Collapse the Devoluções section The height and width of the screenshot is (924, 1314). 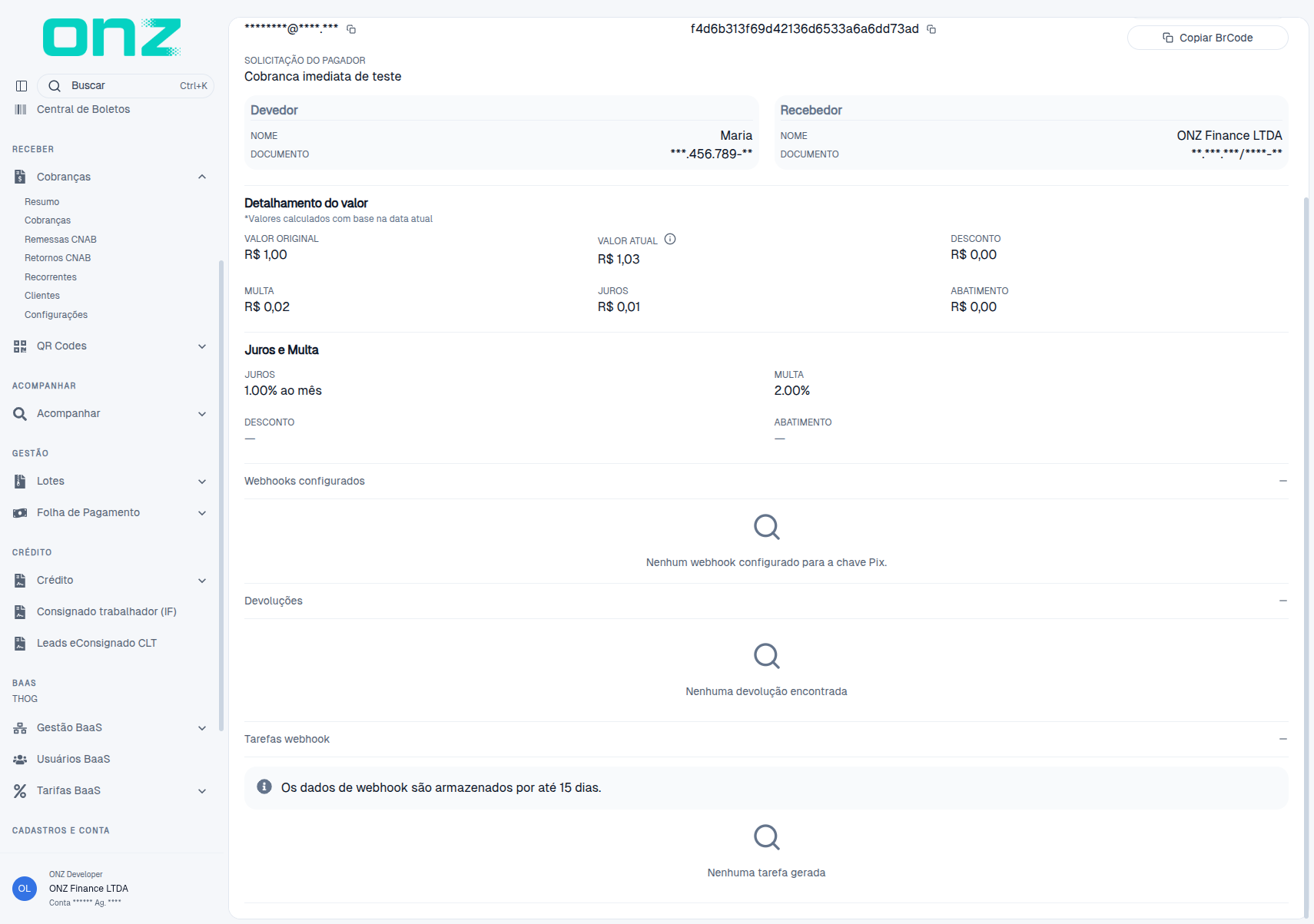tap(1282, 601)
